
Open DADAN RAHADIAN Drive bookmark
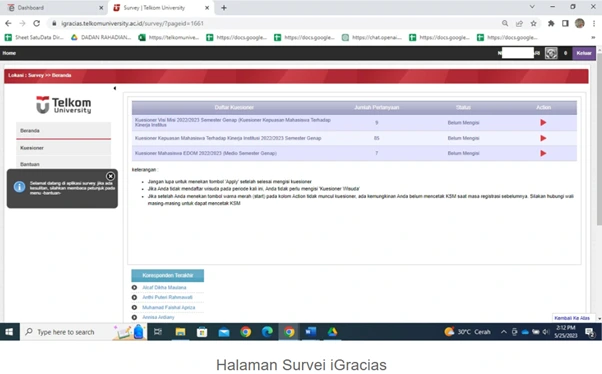point(101,37)
